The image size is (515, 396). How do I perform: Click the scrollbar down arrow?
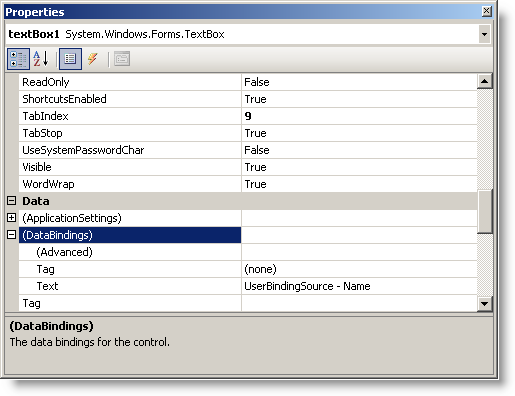(484, 304)
